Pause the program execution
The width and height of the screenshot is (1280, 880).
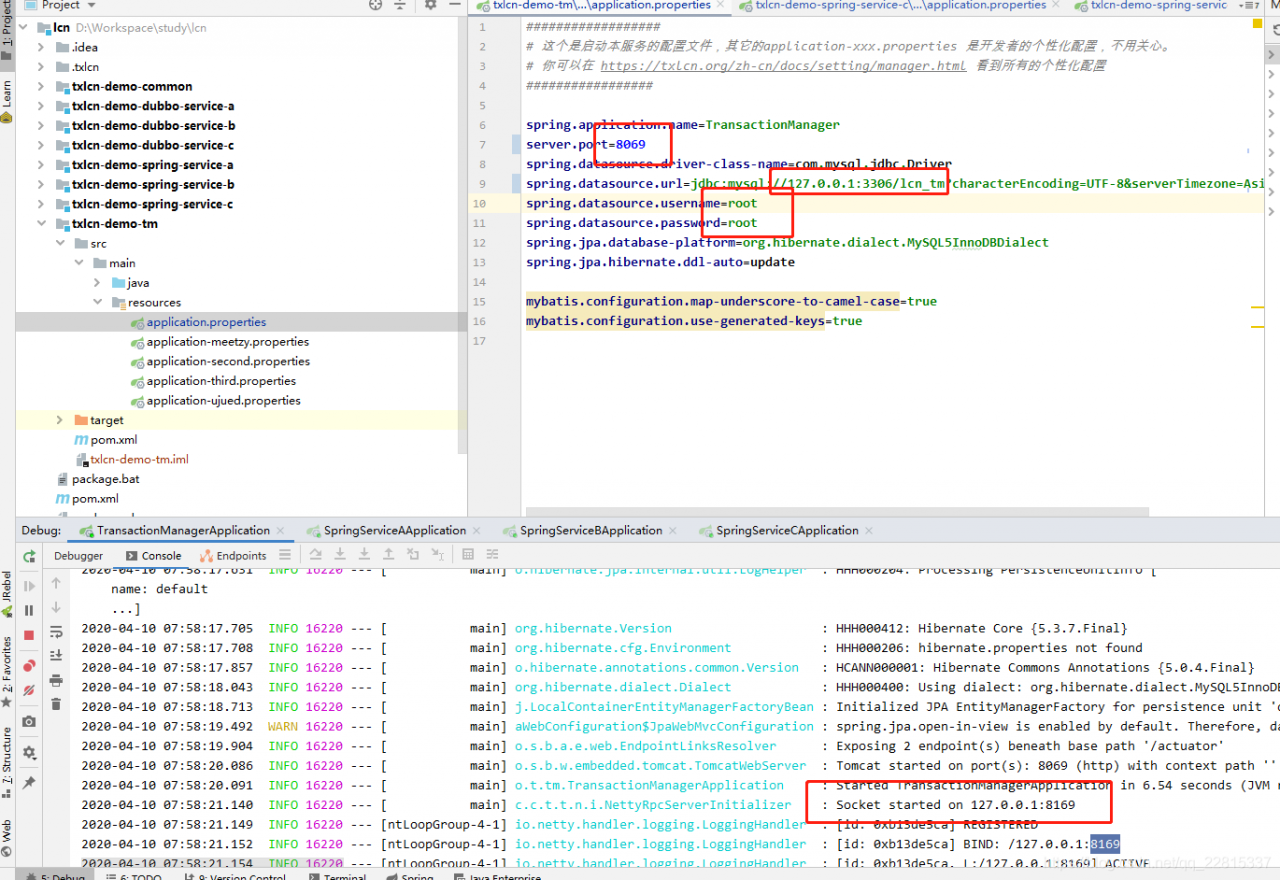point(29,610)
